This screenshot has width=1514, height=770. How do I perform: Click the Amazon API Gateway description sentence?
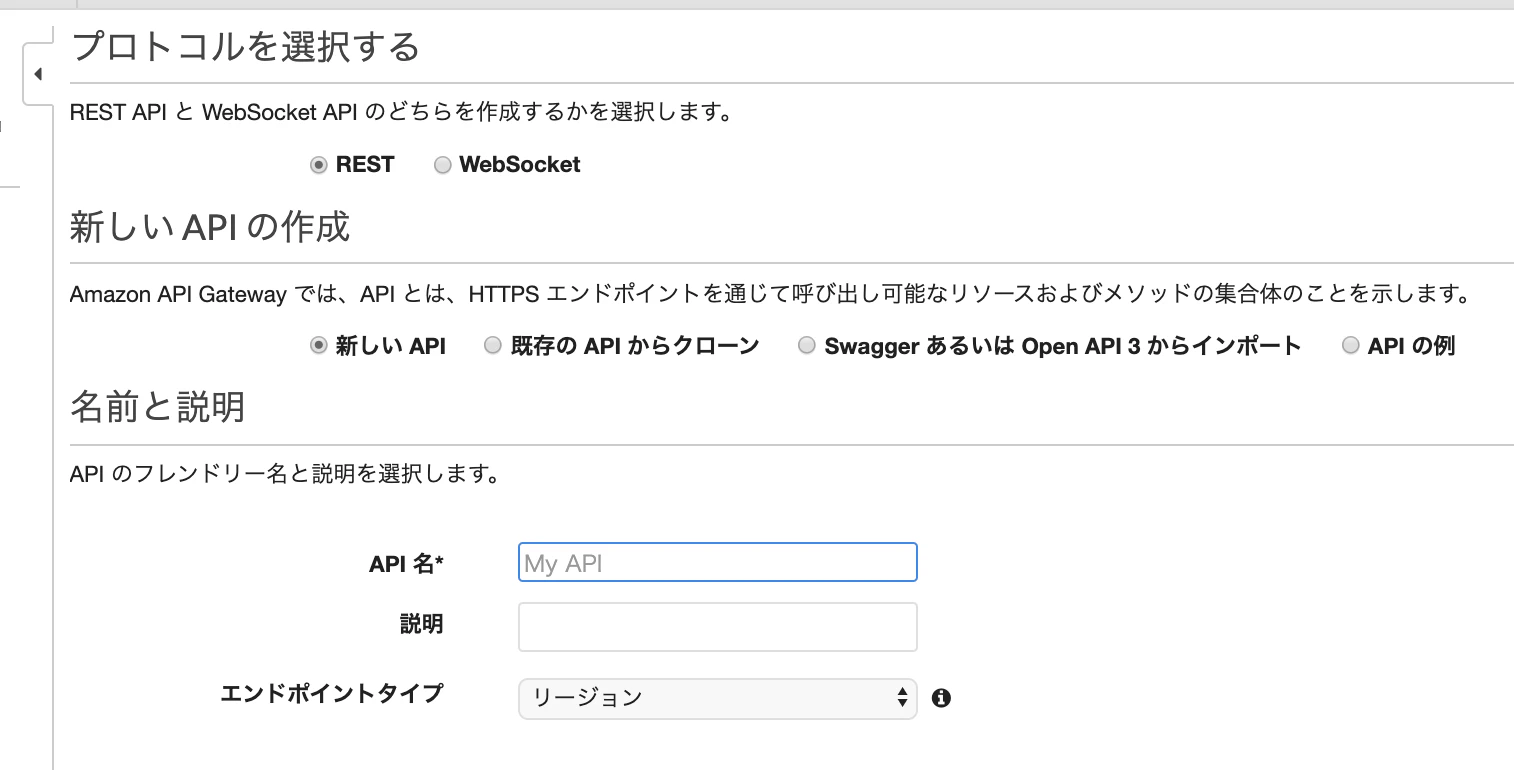point(770,295)
